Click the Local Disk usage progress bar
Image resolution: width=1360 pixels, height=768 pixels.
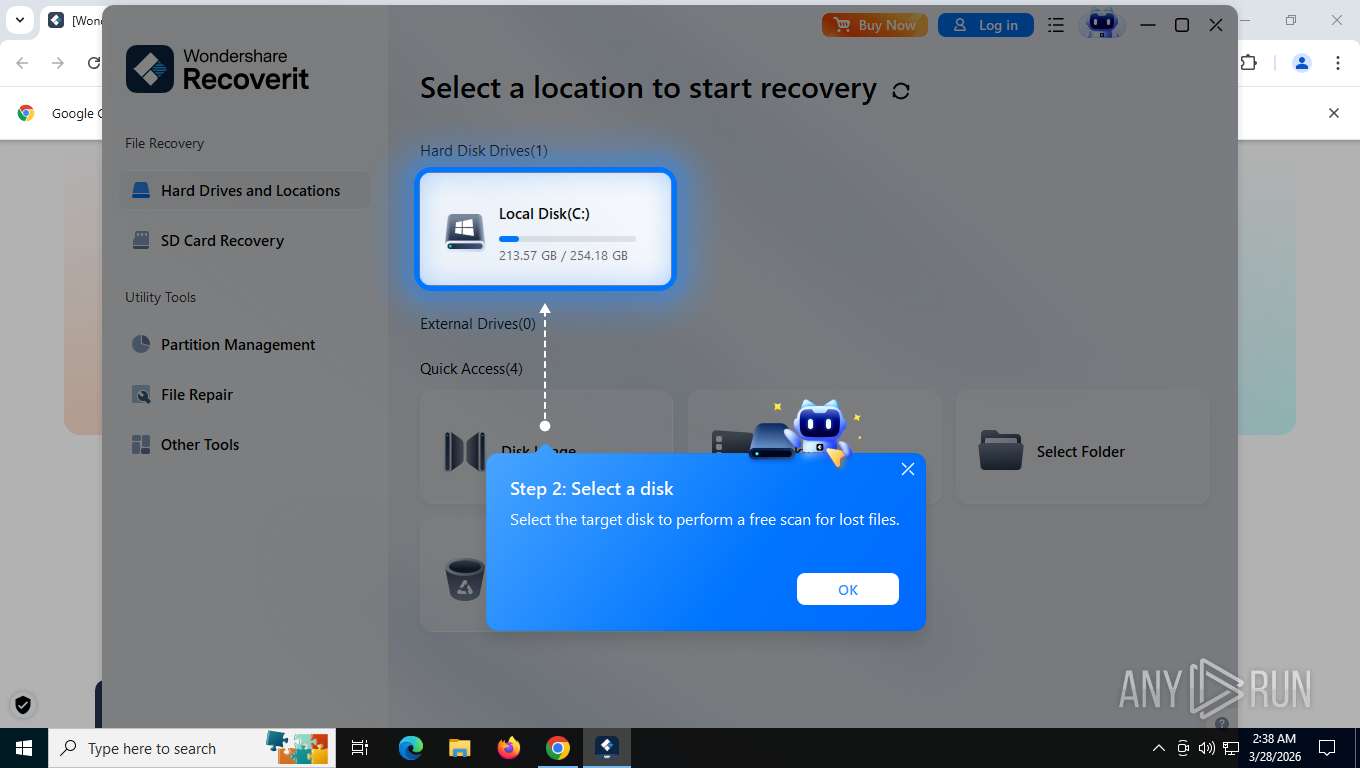[x=567, y=239]
